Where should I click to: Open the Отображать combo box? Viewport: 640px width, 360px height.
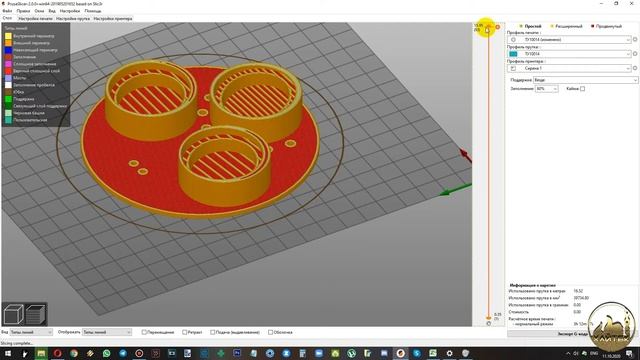pyautogui.click(x=107, y=332)
